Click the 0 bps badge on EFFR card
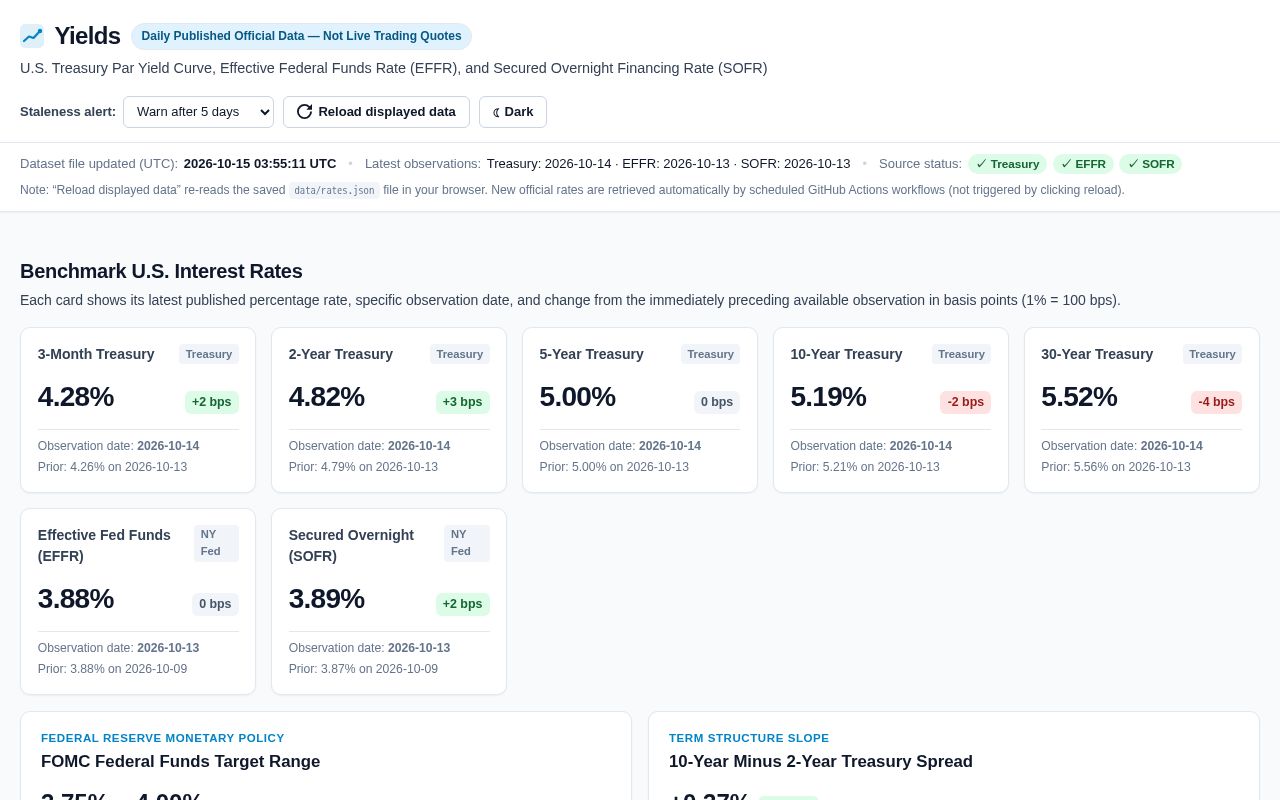Image resolution: width=1280 pixels, height=800 pixels. (x=215, y=604)
